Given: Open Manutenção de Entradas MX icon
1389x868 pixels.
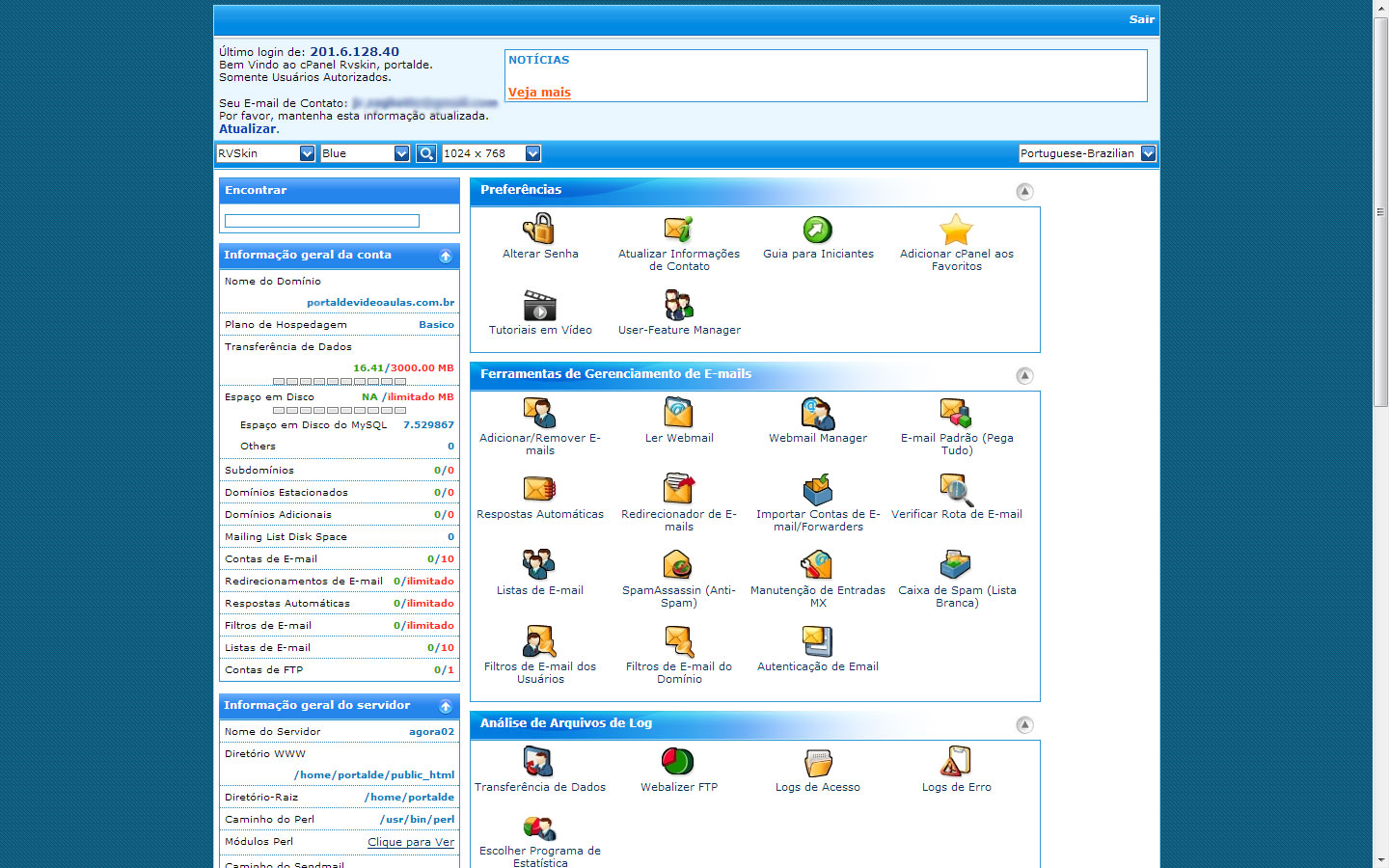Looking at the screenshot, I should point(818,565).
